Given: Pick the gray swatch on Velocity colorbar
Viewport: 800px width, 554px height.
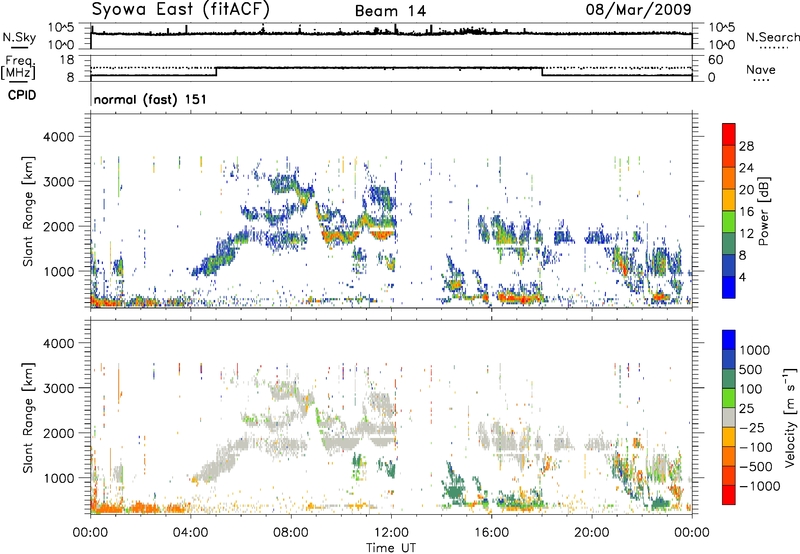Looking at the screenshot, I should (x=729, y=417).
